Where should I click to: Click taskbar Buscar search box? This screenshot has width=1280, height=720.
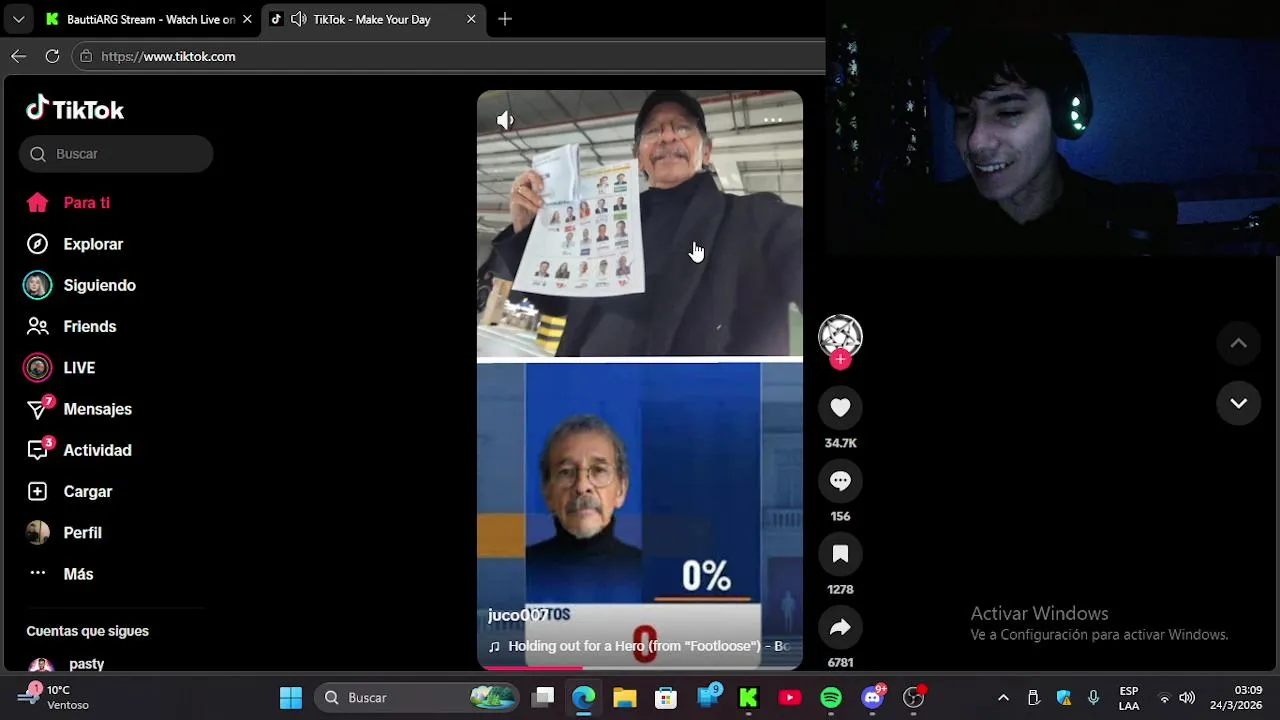(x=417, y=697)
